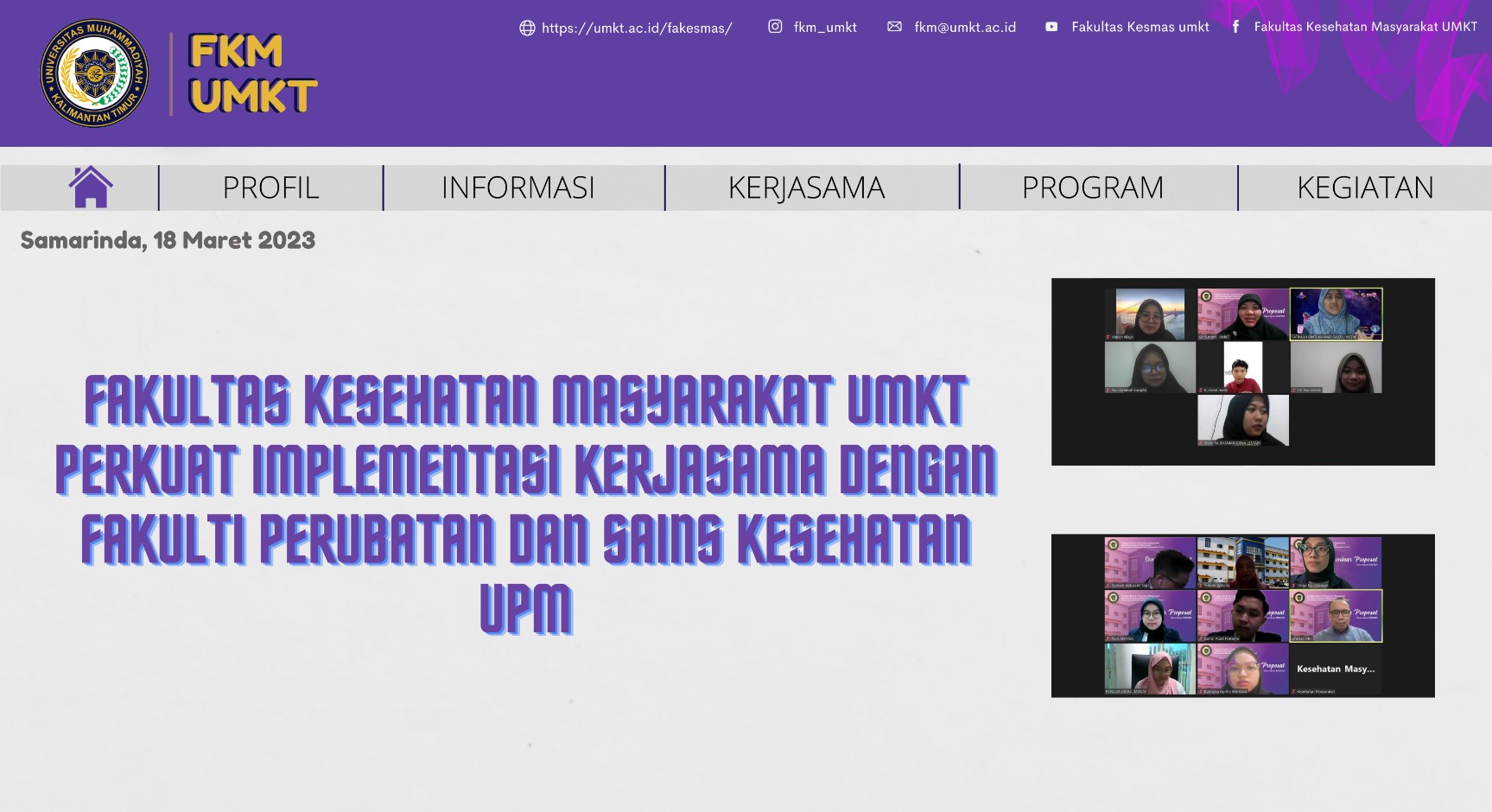Screen dimensions: 1492x812
Task: Select the purple home icon in navigation
Action: click(x=90, y=187)
